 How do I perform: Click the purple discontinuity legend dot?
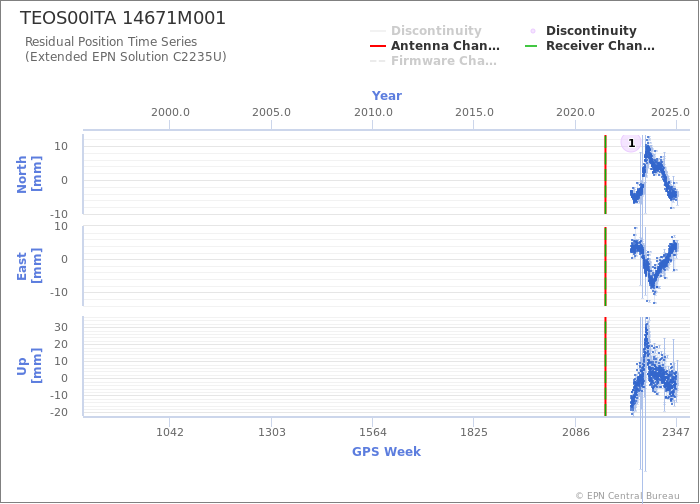coord(533,31)
